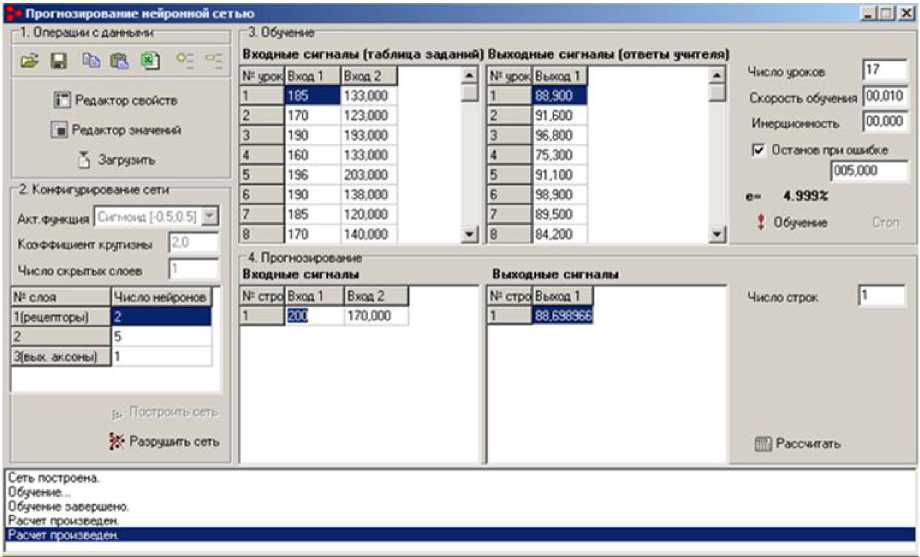Select highlighted log line Расчет произведен.
Viewport: 920px width, 557px height.
pyautogui.click(x=461, y=535)
